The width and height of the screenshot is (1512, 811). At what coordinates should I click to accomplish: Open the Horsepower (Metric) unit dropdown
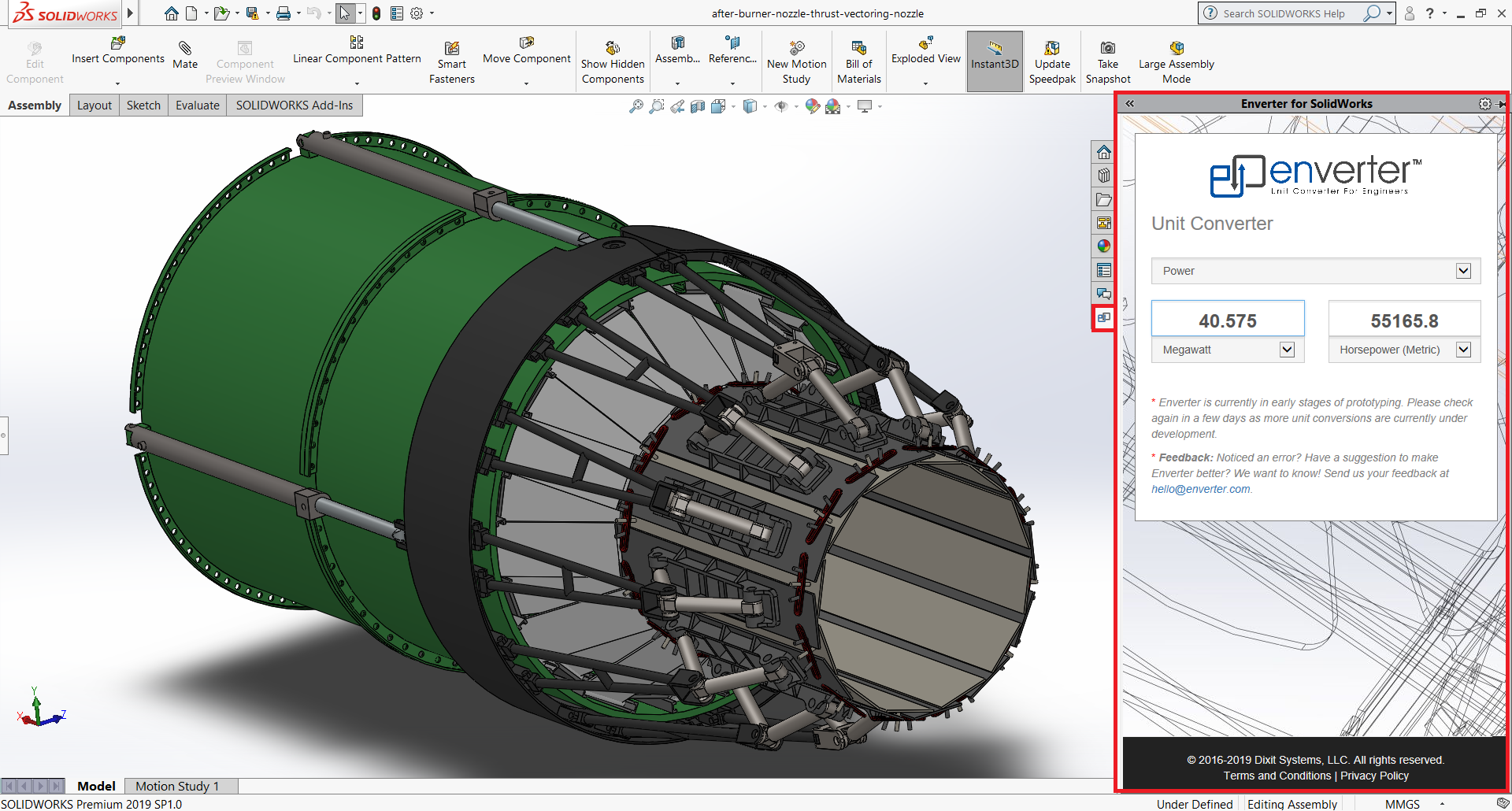1463,350
